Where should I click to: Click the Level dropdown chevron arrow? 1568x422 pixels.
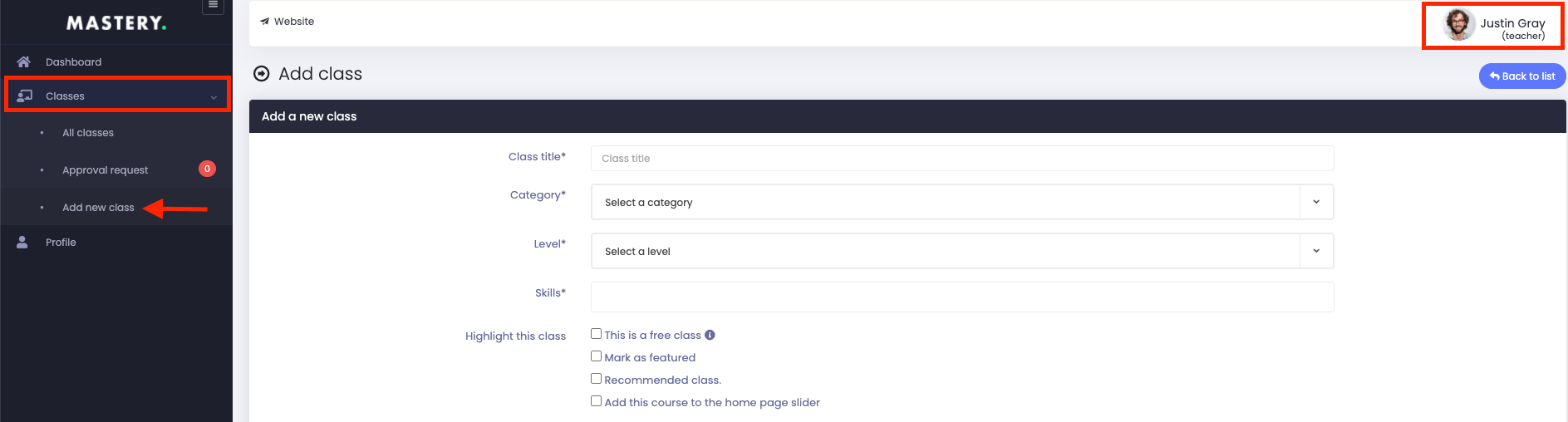coord(1316,251)
